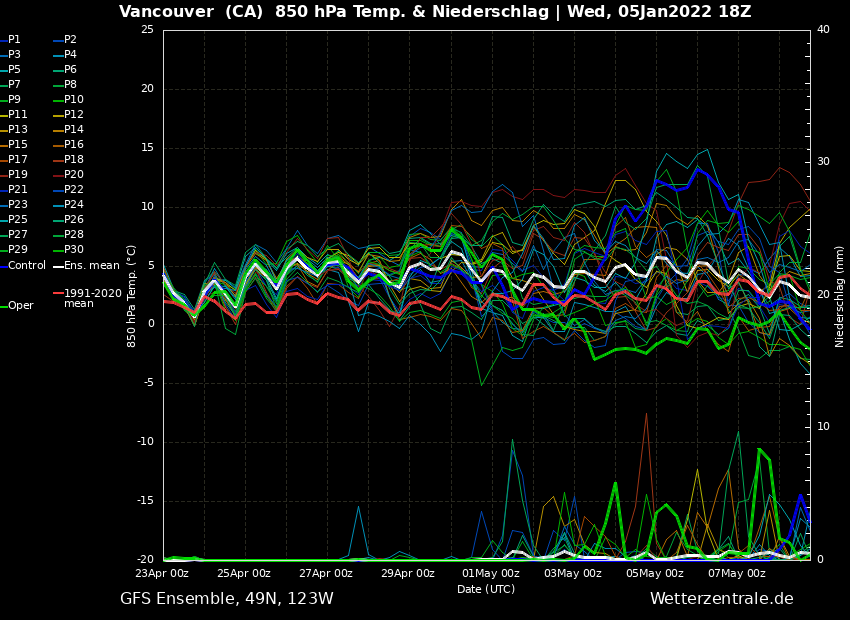
Task: Select the Oper run legend entry
Action: tap(20, 306)
